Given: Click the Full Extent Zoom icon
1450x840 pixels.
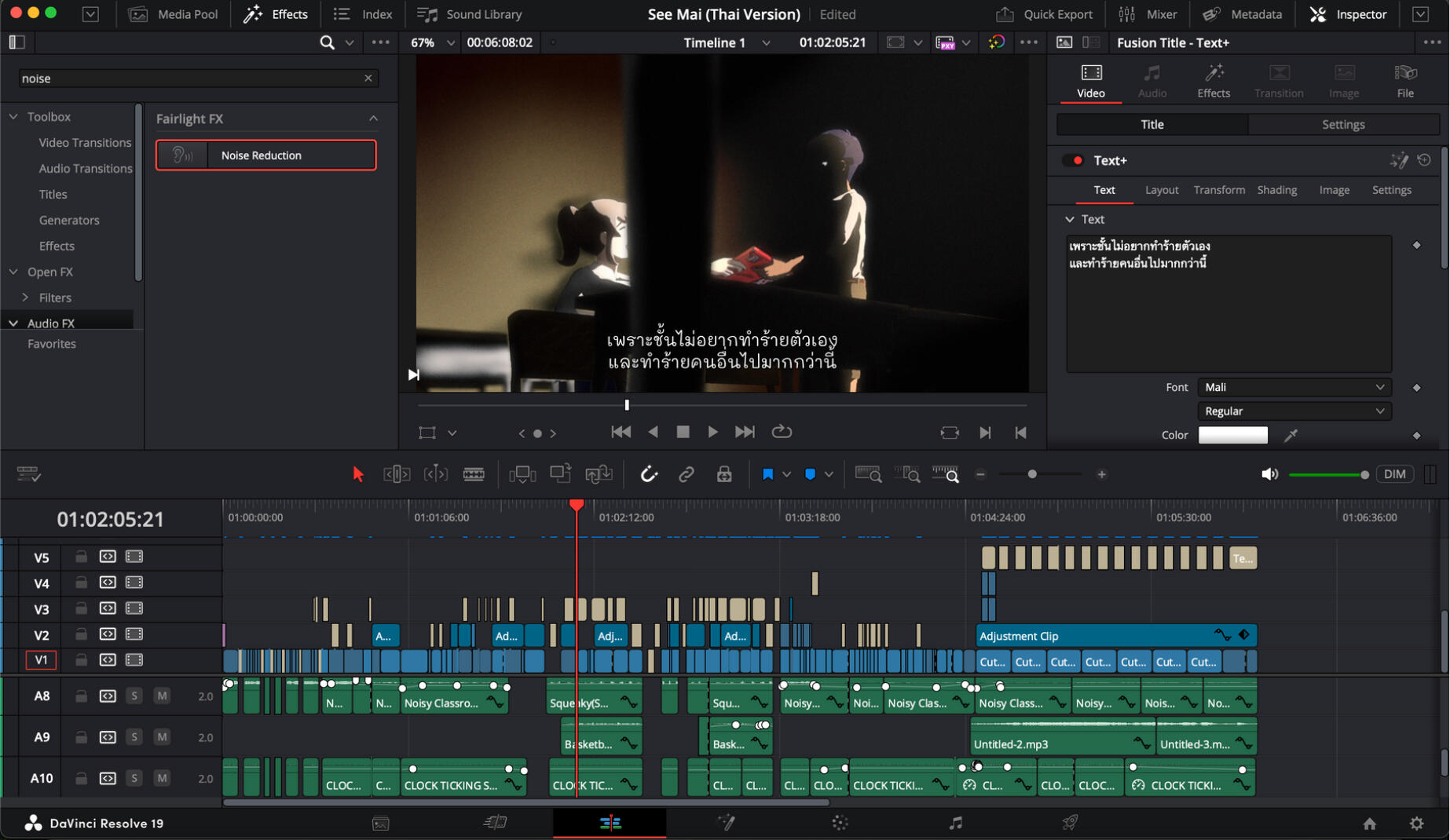Looking at the screenshot, I should click(868, 474).
